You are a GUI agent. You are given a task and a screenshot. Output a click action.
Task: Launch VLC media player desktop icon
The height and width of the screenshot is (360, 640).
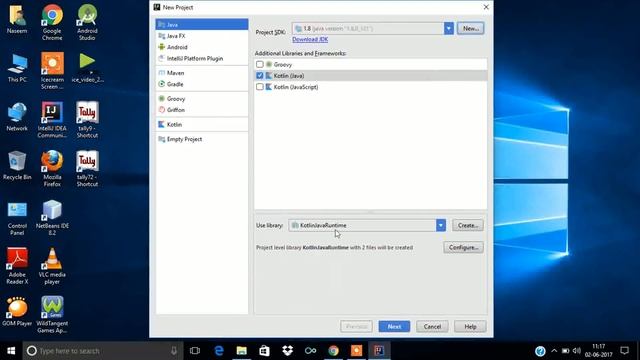click(52, 266)
